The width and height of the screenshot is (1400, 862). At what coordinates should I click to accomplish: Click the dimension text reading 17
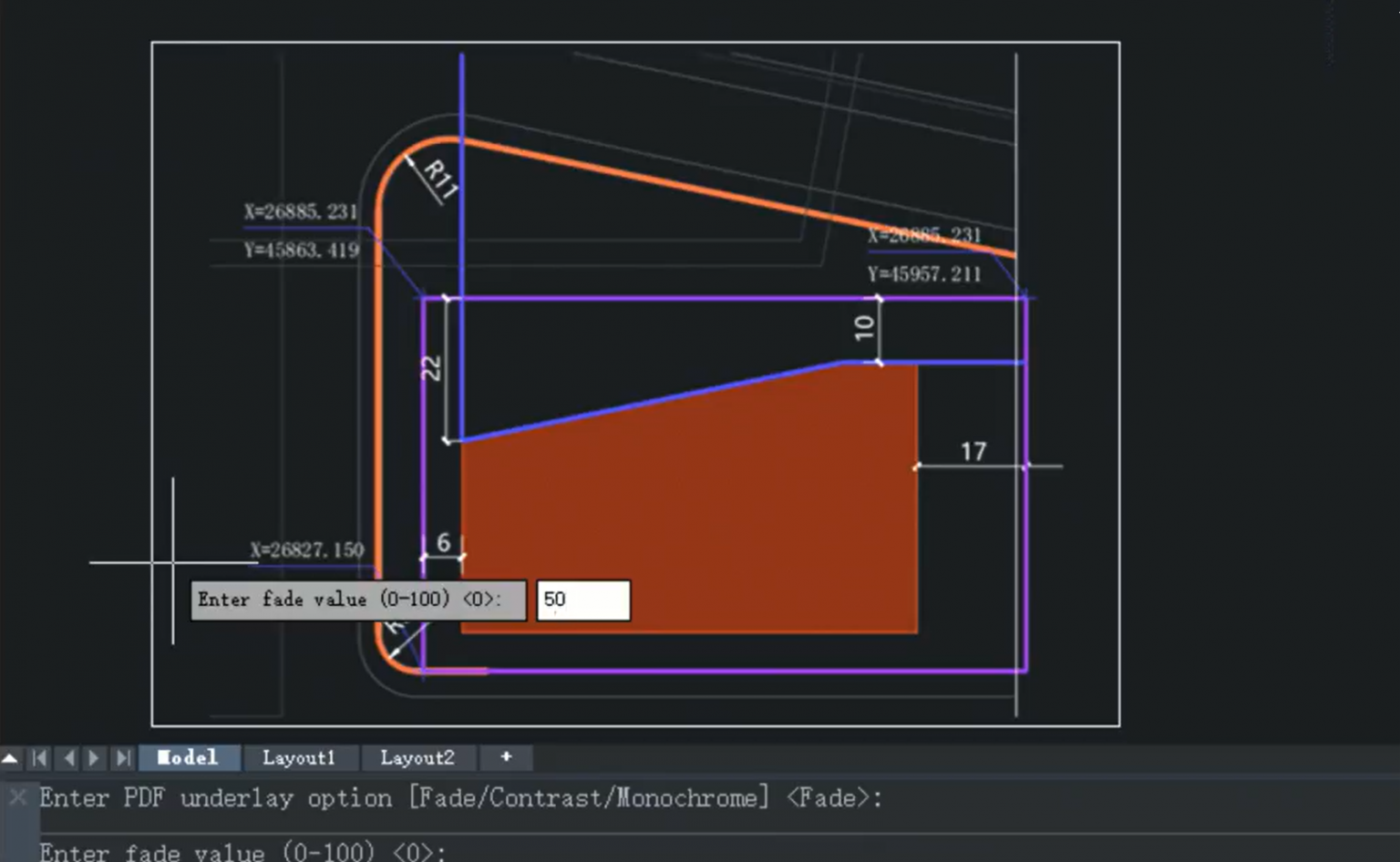click(973, 450)
